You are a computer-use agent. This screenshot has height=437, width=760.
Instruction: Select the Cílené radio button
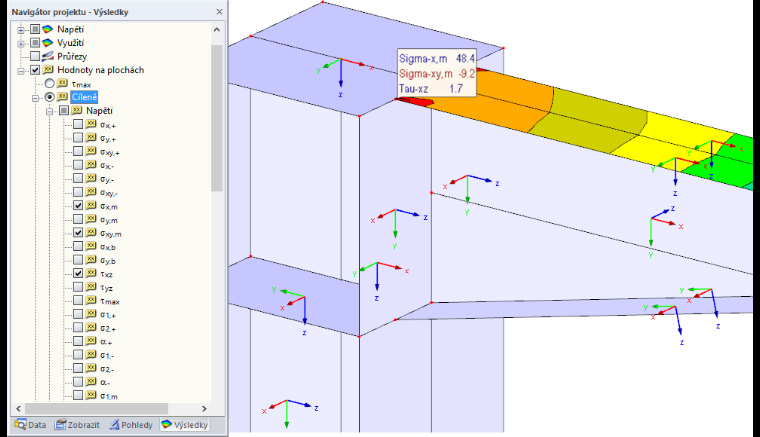click(x=49, y=97)
